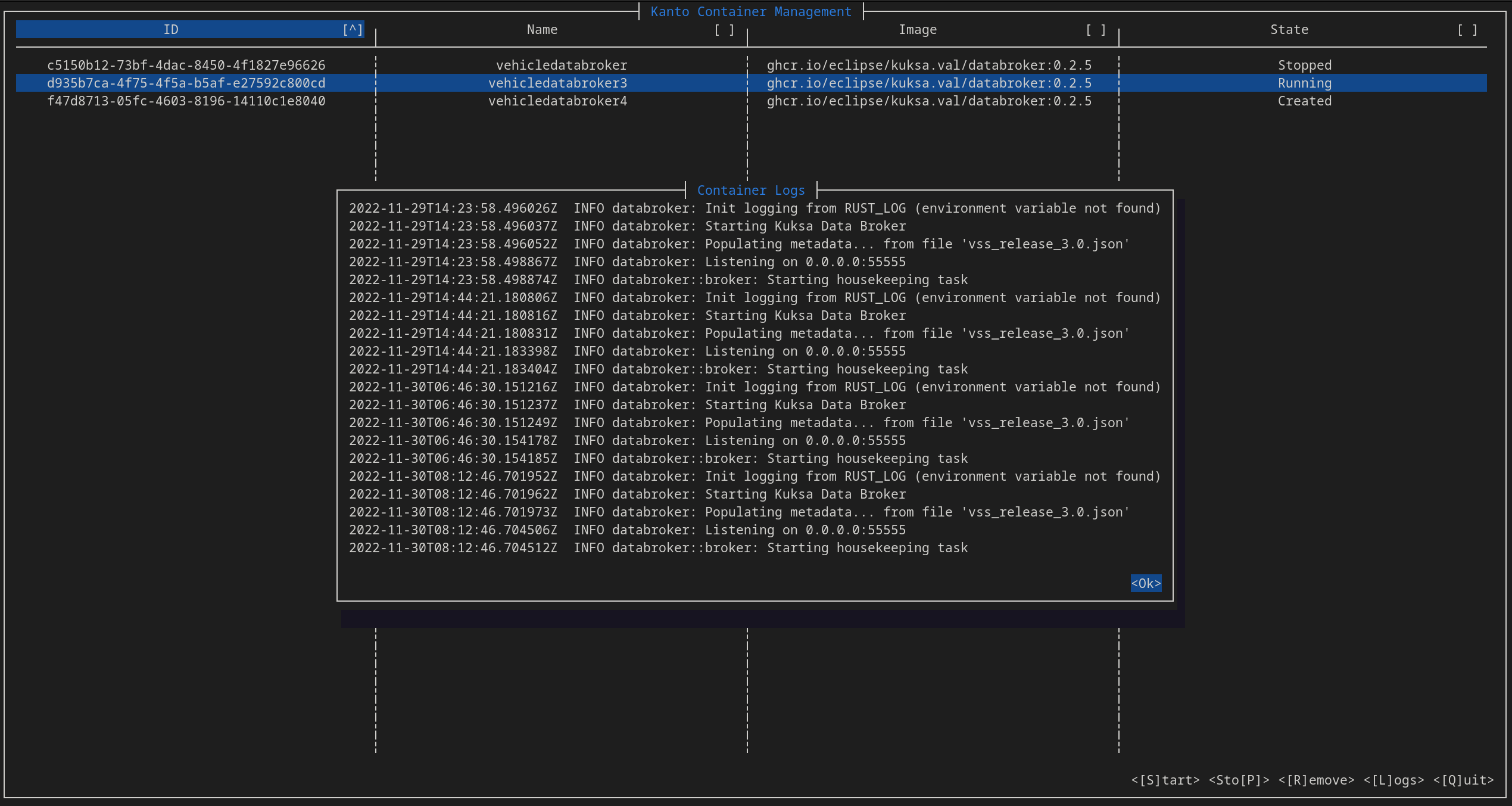This screenshot has height=806, width=1512.
Task: Click the Container Logs dialog title
Action: click(751, 190)
